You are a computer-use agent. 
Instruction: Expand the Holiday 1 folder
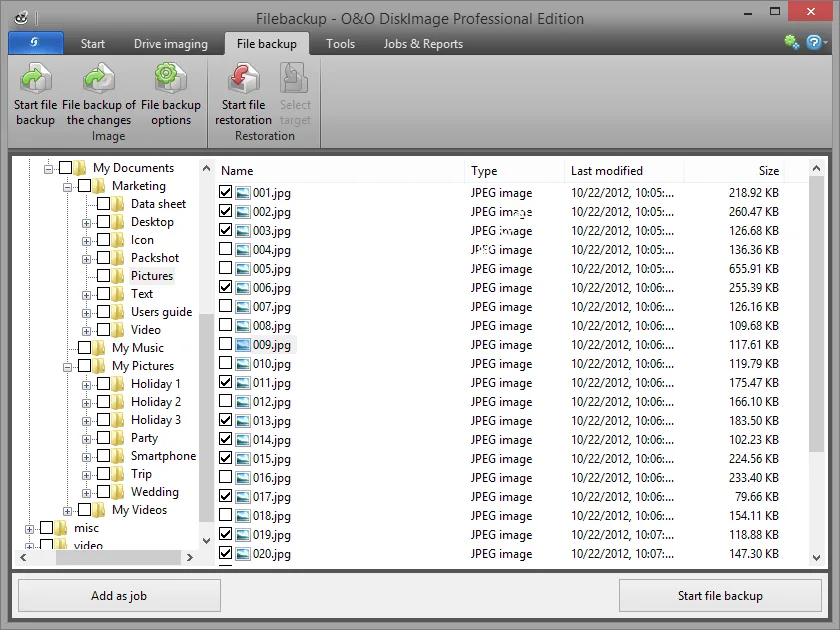coord(86,385)
